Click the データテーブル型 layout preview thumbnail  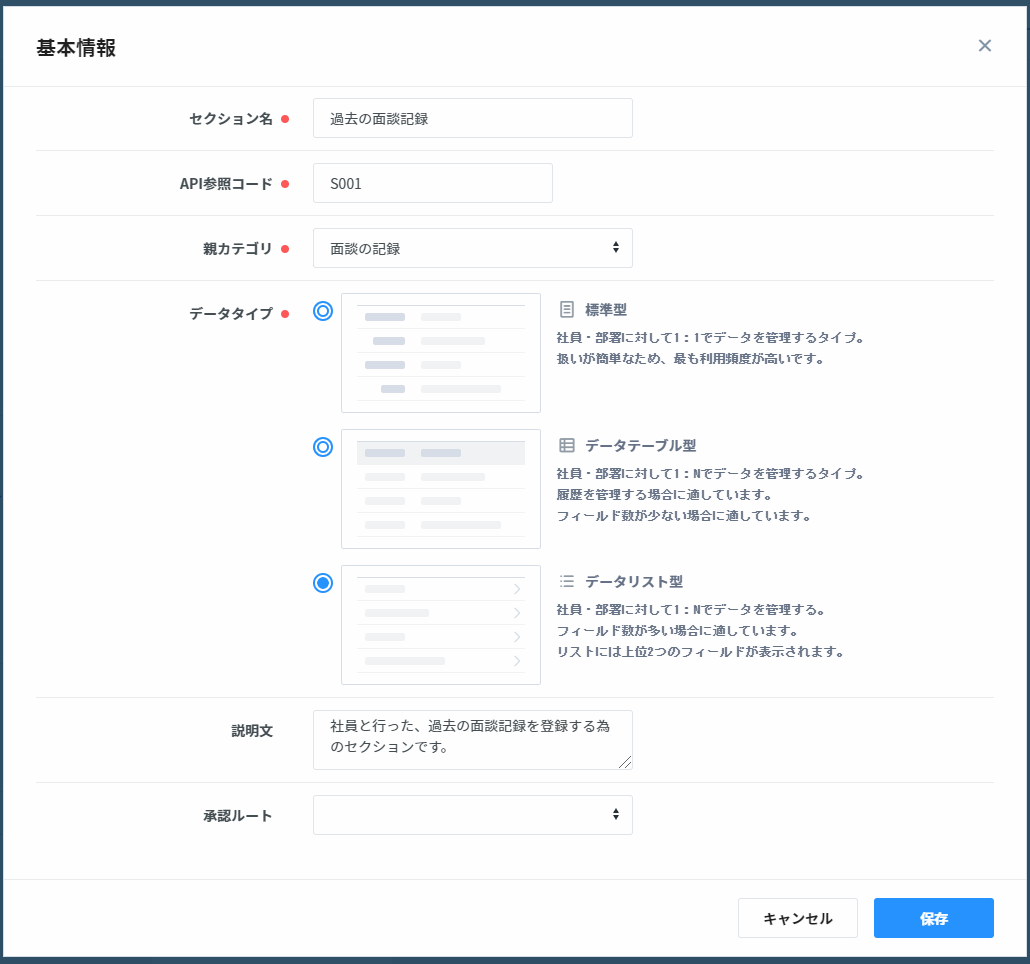tap(441, 489)
